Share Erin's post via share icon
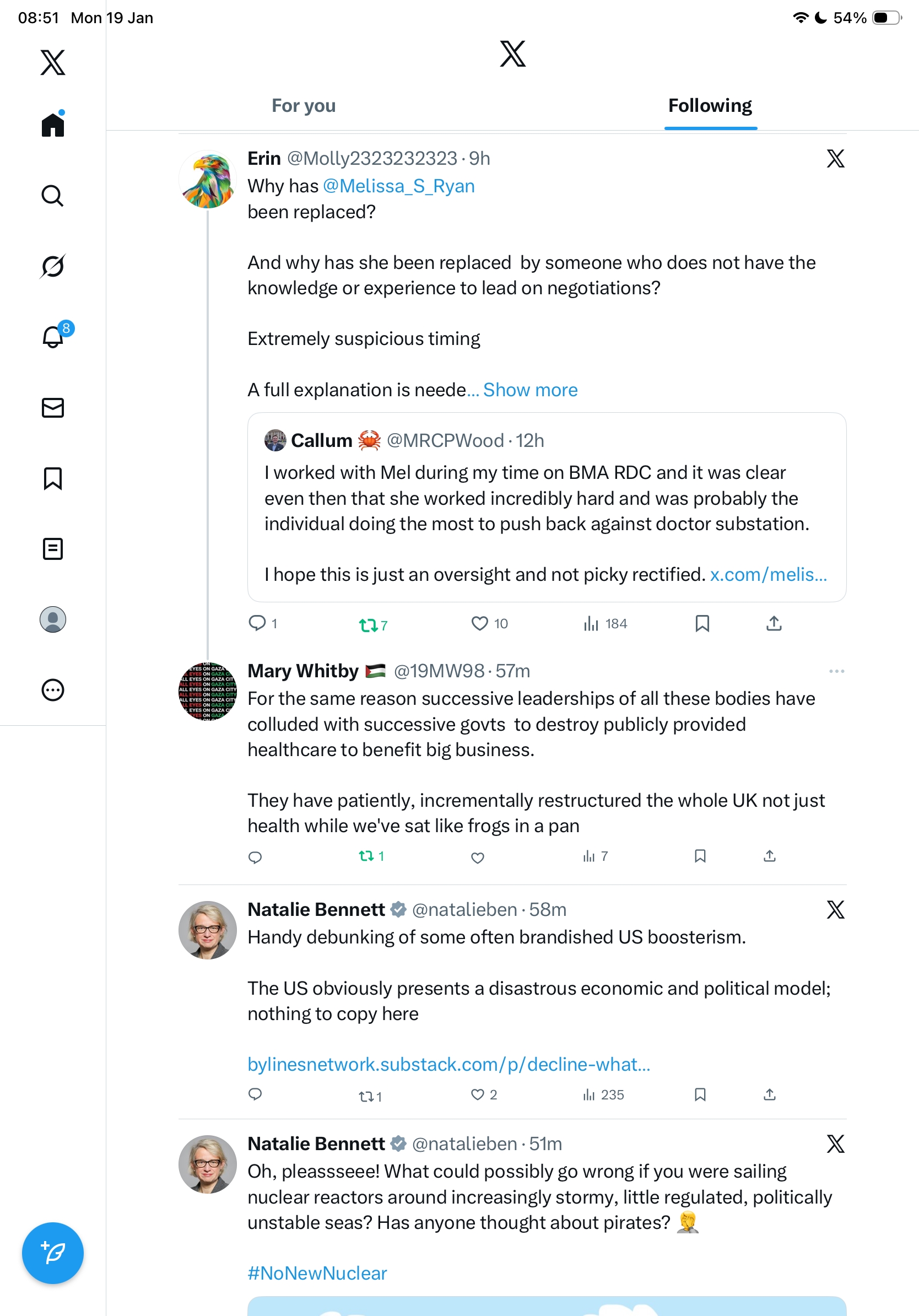 (x=774, y=624)
